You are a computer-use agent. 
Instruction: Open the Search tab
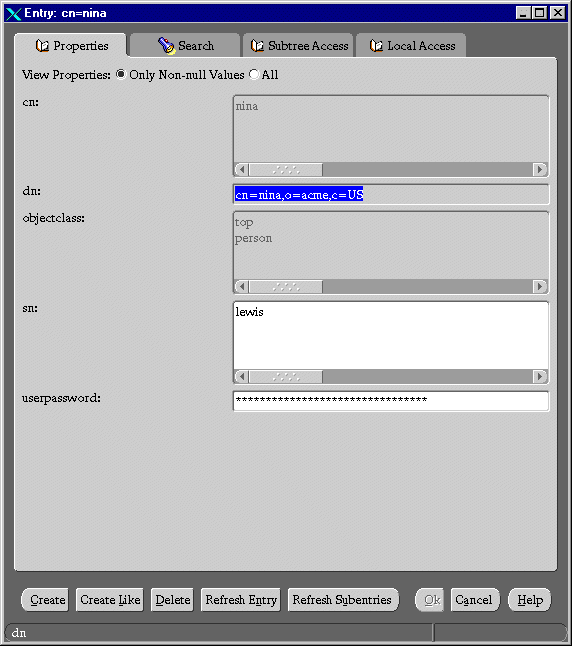pyautogui.click(x=185, y=45)
